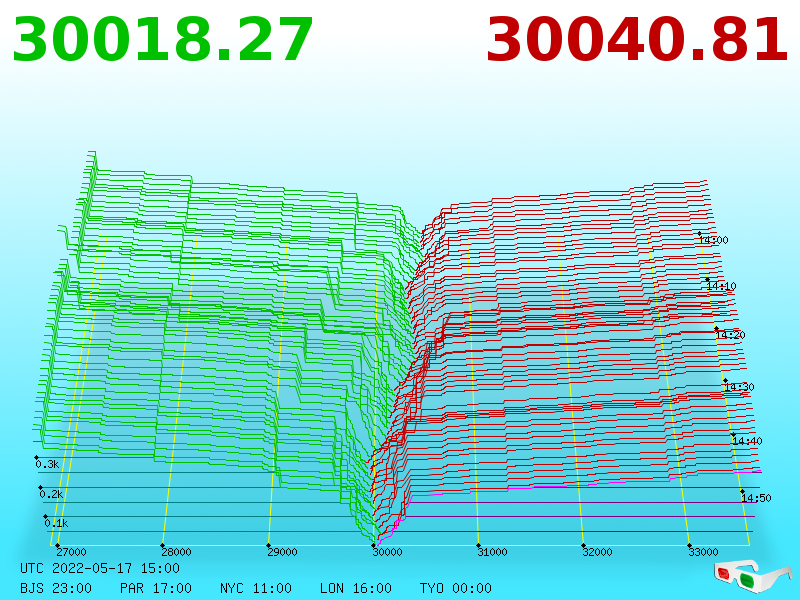Click the 31000 price axis label
Viewport: 800px width, 600px height.
click(492, 552)
